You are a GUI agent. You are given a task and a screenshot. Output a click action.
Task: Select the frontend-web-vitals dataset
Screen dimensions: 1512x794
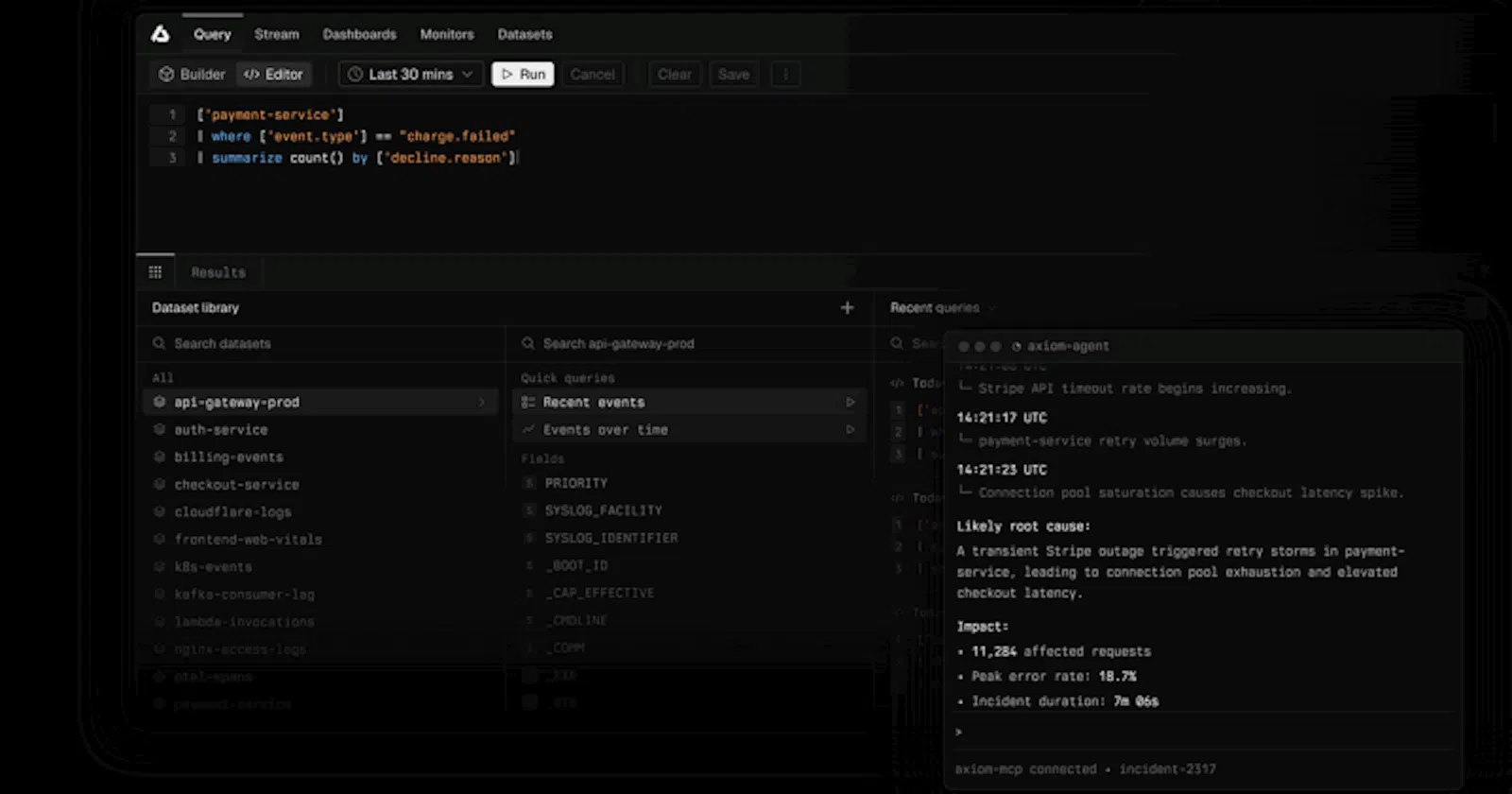pos(319,539)
